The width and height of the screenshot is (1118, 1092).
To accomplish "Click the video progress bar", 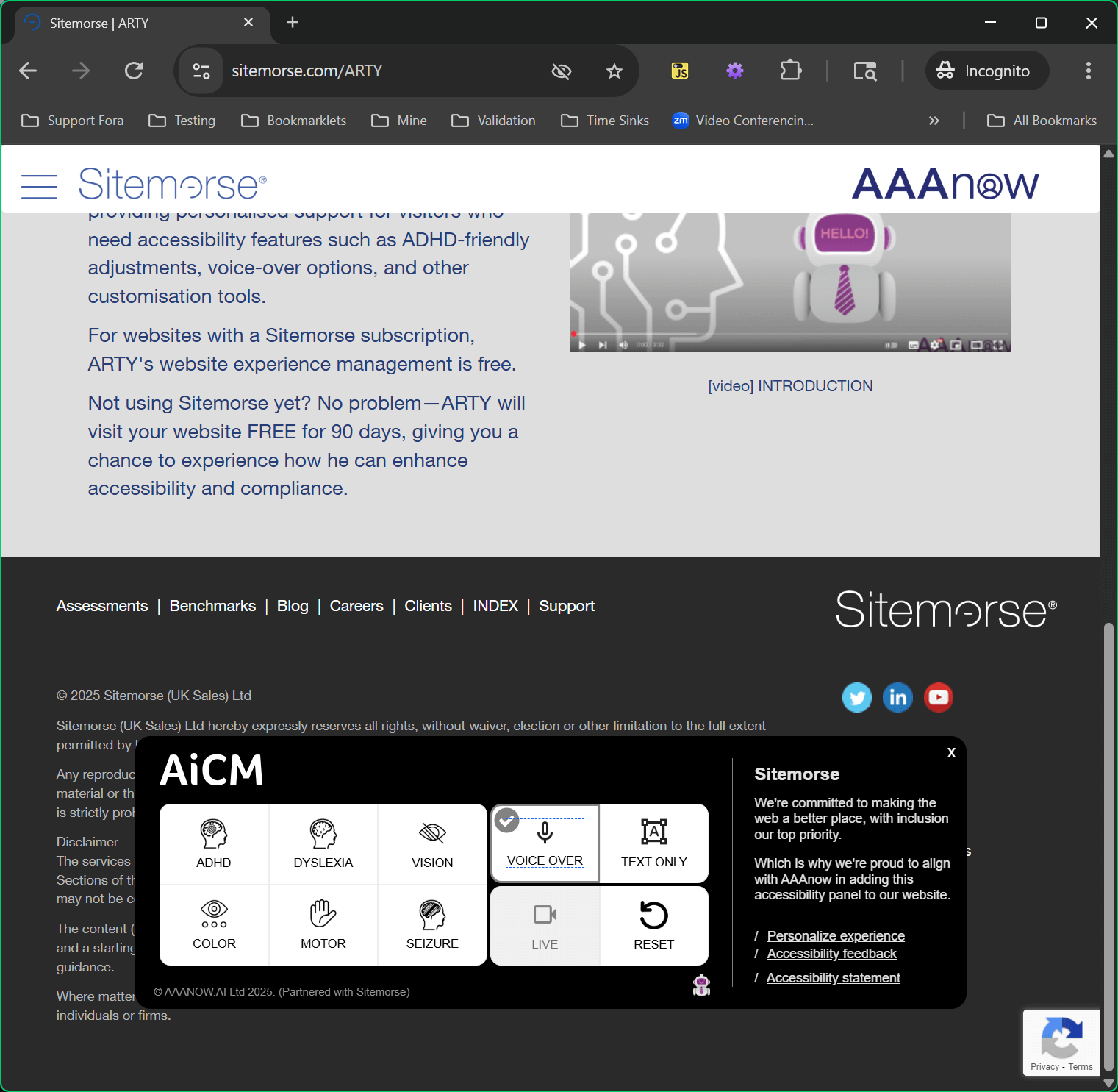I will click(x=790, y=334).
